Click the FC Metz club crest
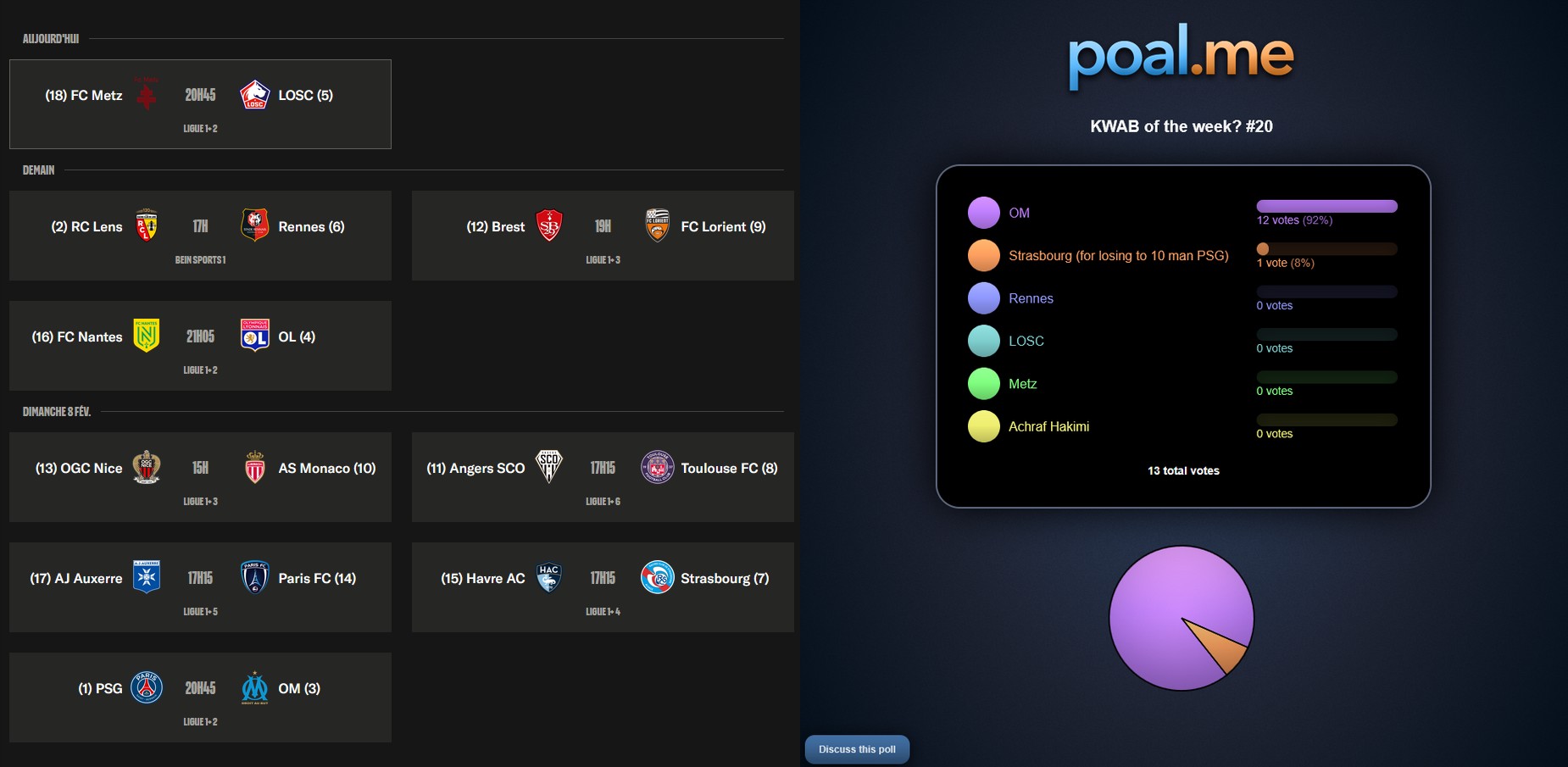Image resolution: width=1568 pixels, height=767 pixels. tap(147, 94)
